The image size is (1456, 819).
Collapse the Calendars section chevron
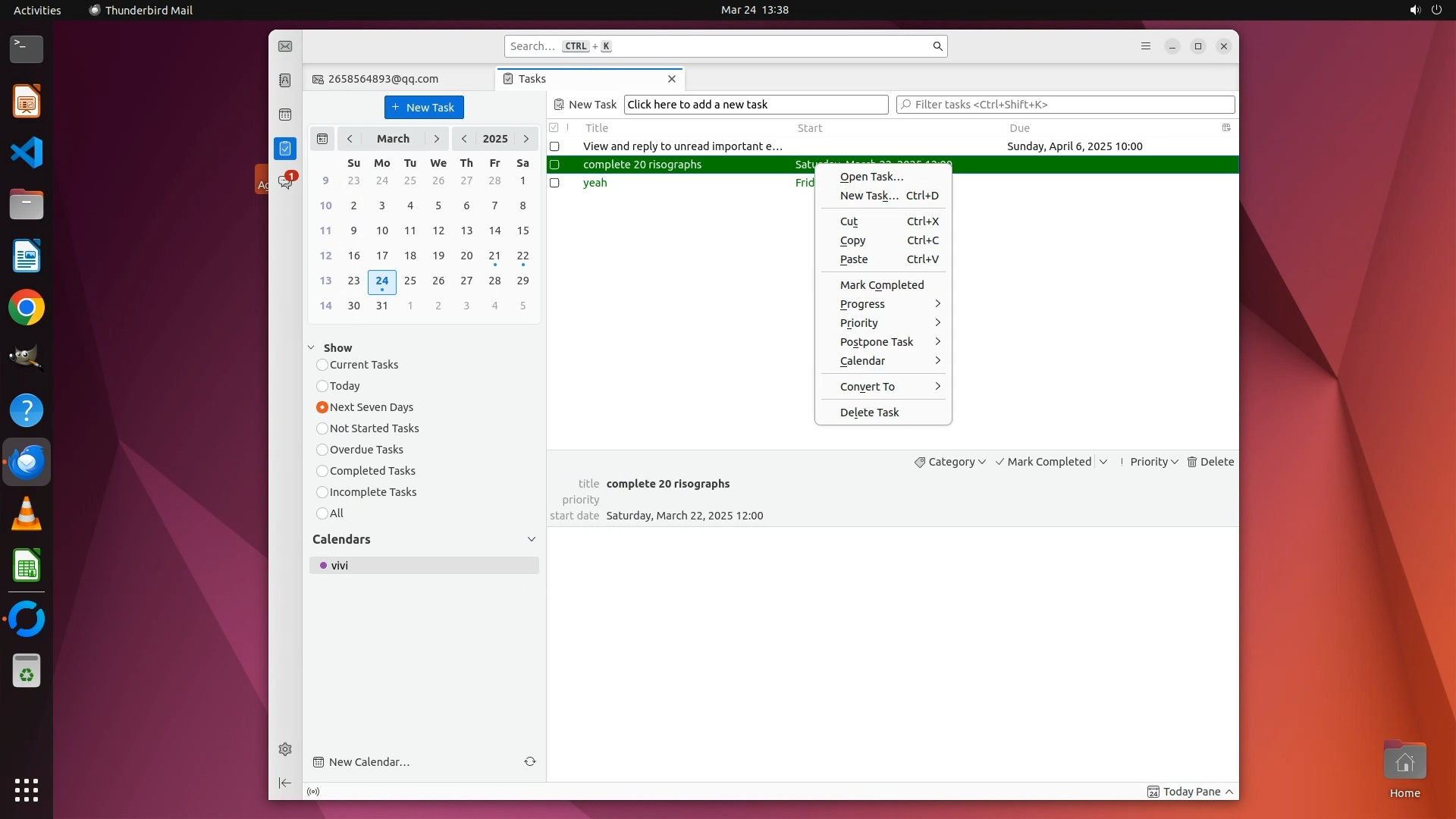[532, 539]
